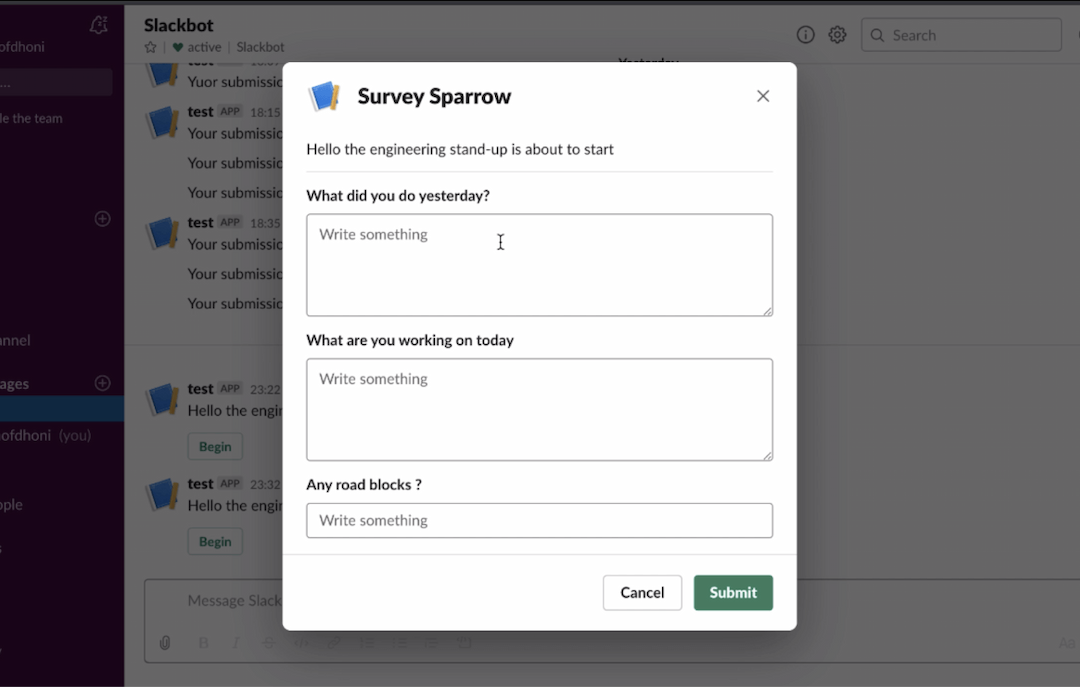Click the plus icon beside 'ages' in sidebar

coord(102,383)
